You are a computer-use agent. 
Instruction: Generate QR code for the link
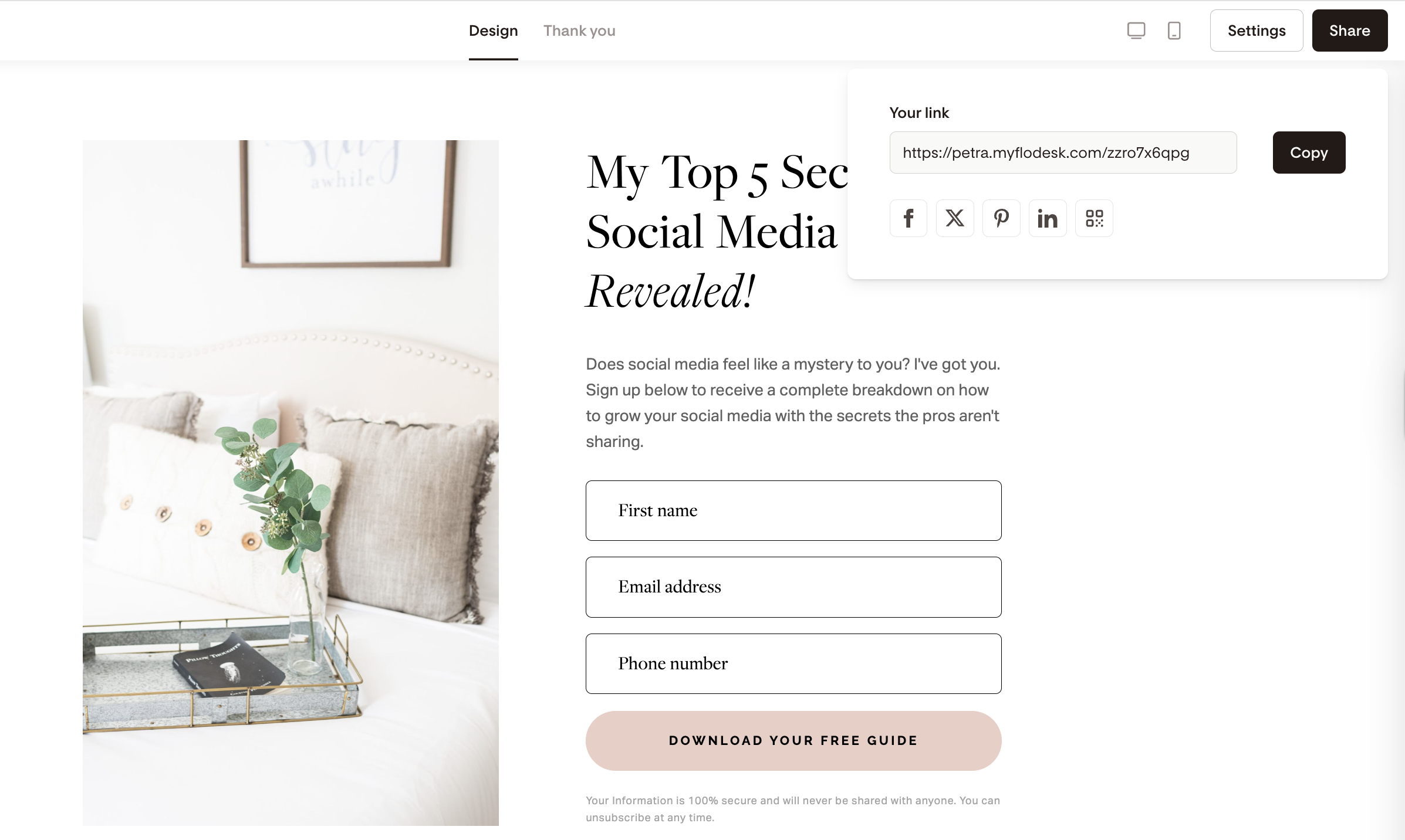click(1094, 218)
